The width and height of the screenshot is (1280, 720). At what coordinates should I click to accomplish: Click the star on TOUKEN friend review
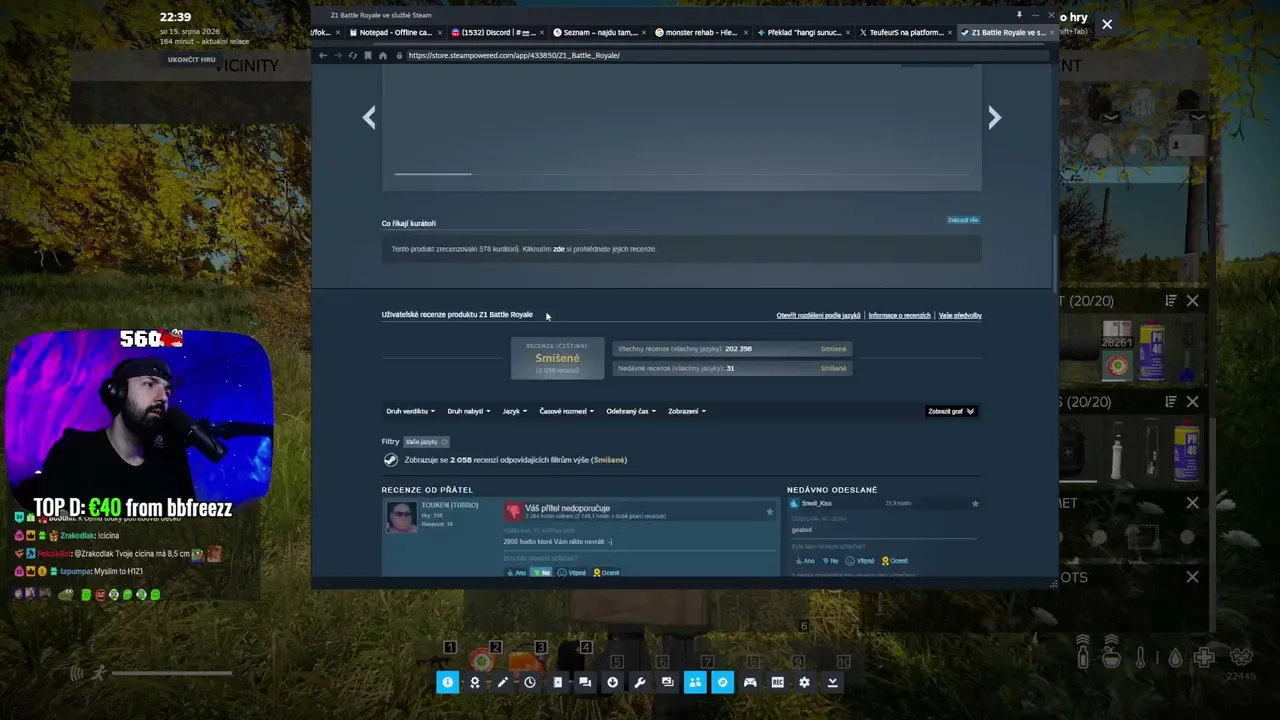769,512
